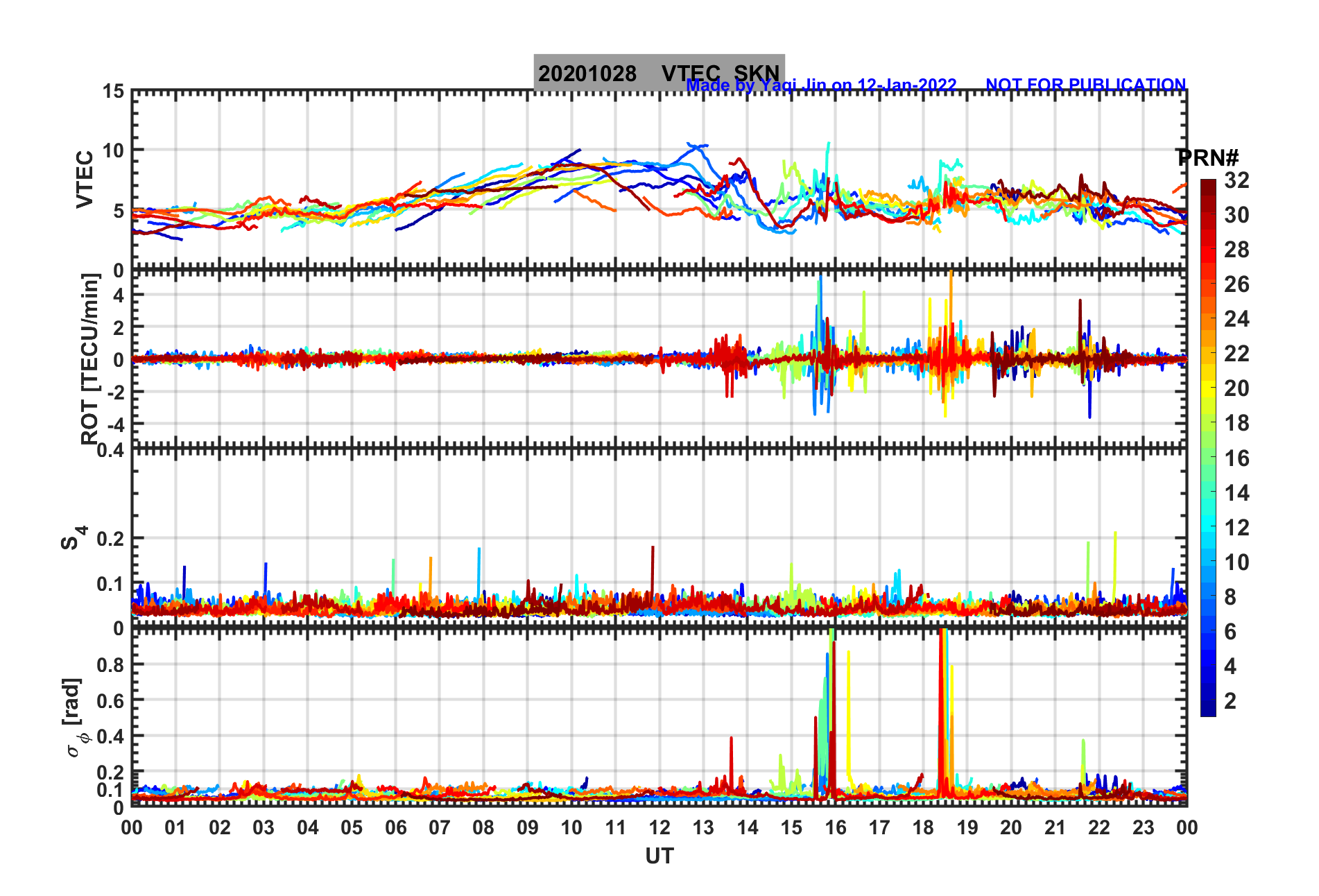Click colorbar tick label '12'
The width and height of the screenshot is (1319, 896).
coord(1236,528)
